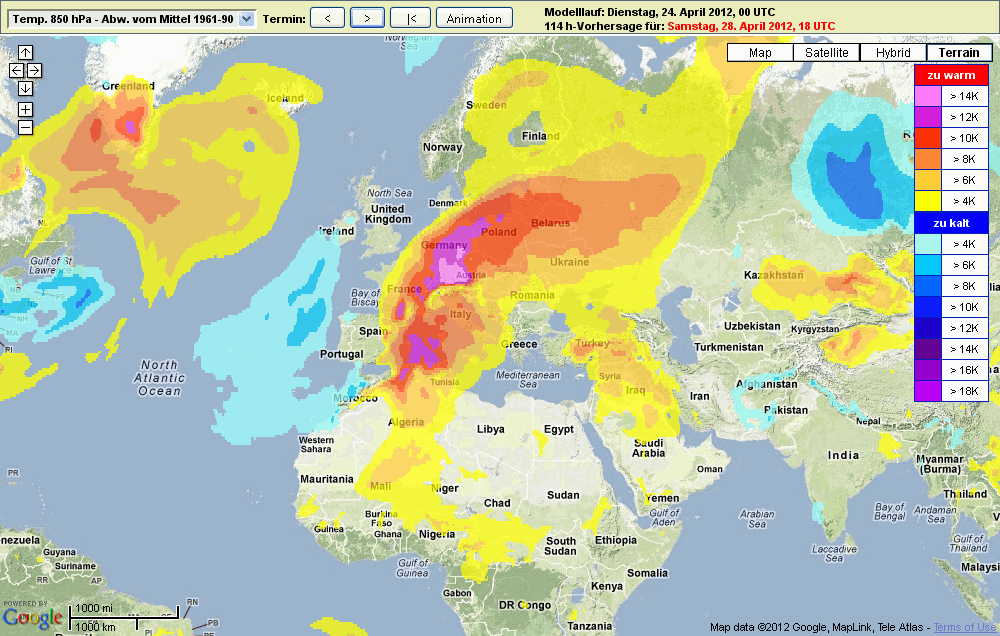Click the cold > 12K legend swatch
Viewport: 1000px width, 636px height.
coord(928,329)
